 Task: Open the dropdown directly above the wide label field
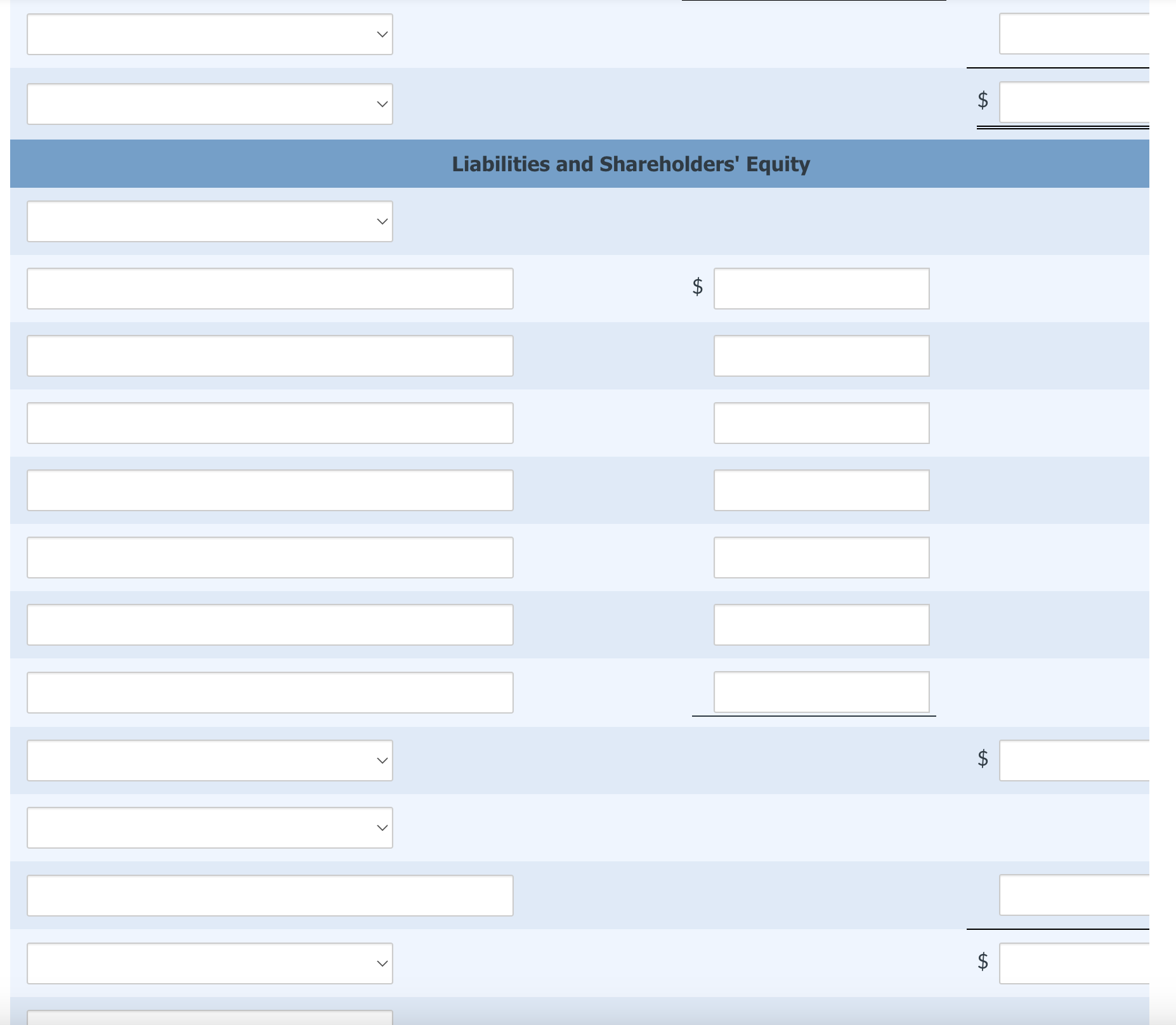209,826
